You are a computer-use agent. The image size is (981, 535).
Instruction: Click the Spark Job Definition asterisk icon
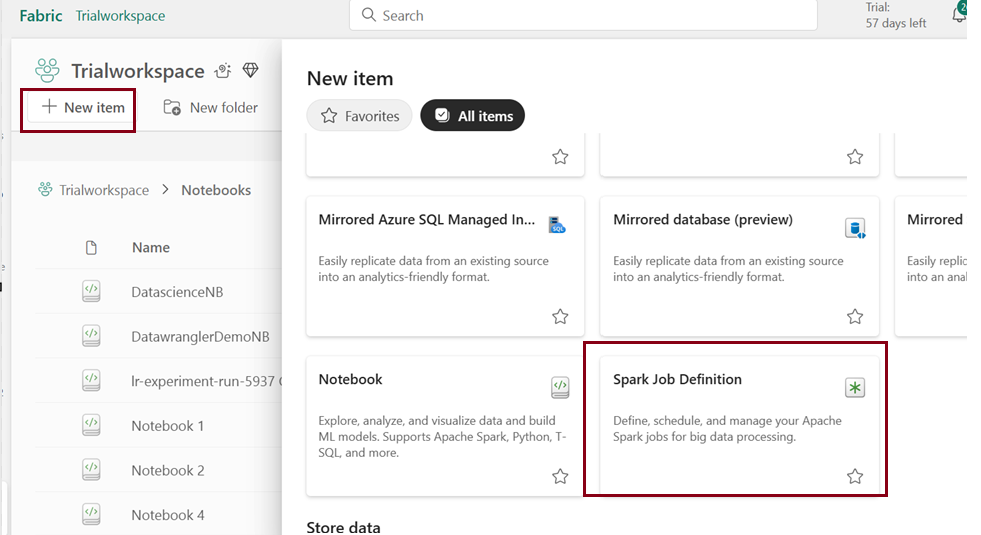tap(854, 388)
